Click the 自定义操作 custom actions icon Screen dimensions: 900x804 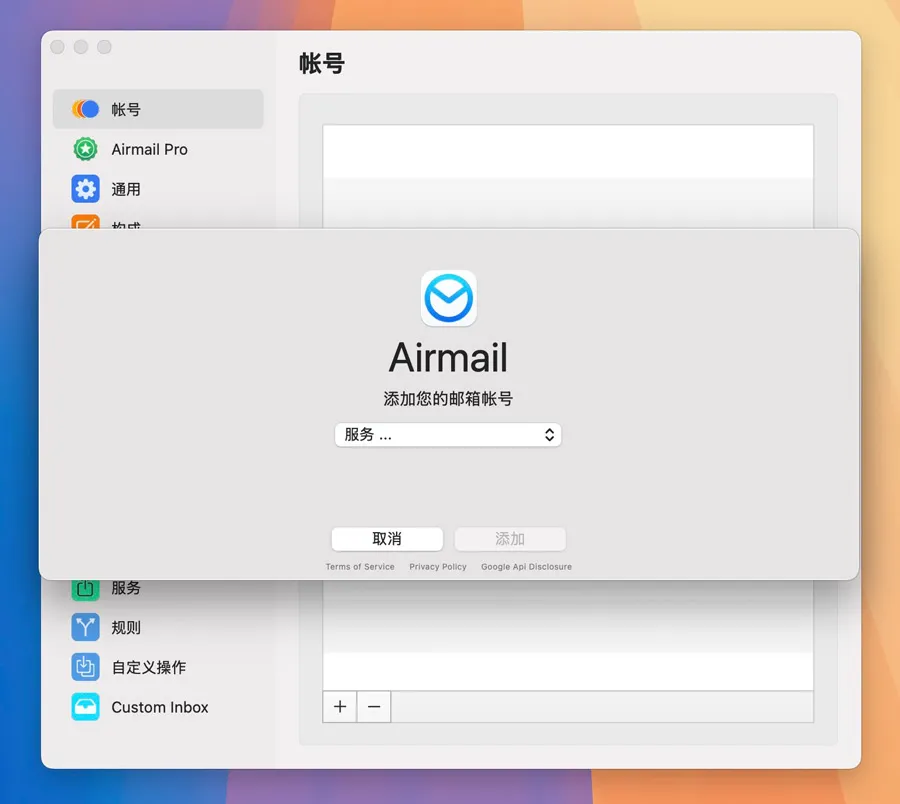[86, 667]
